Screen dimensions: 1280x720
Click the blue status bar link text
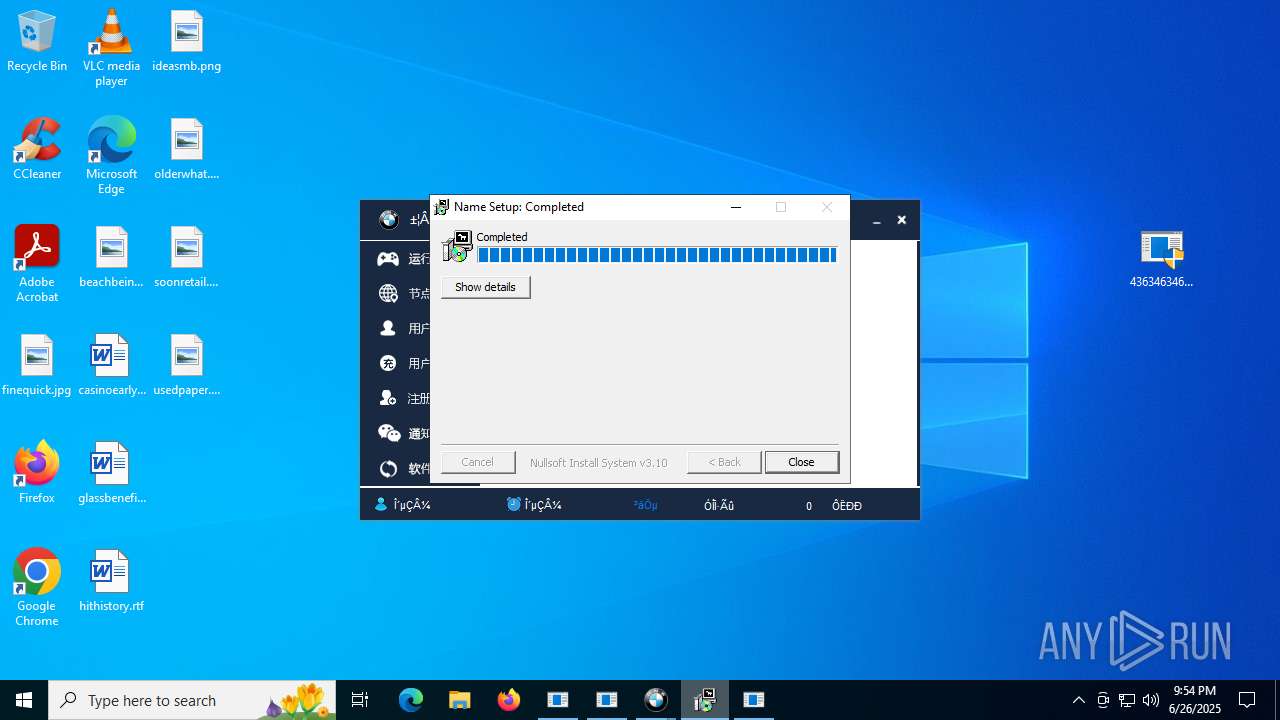click(x=646, y=506)
